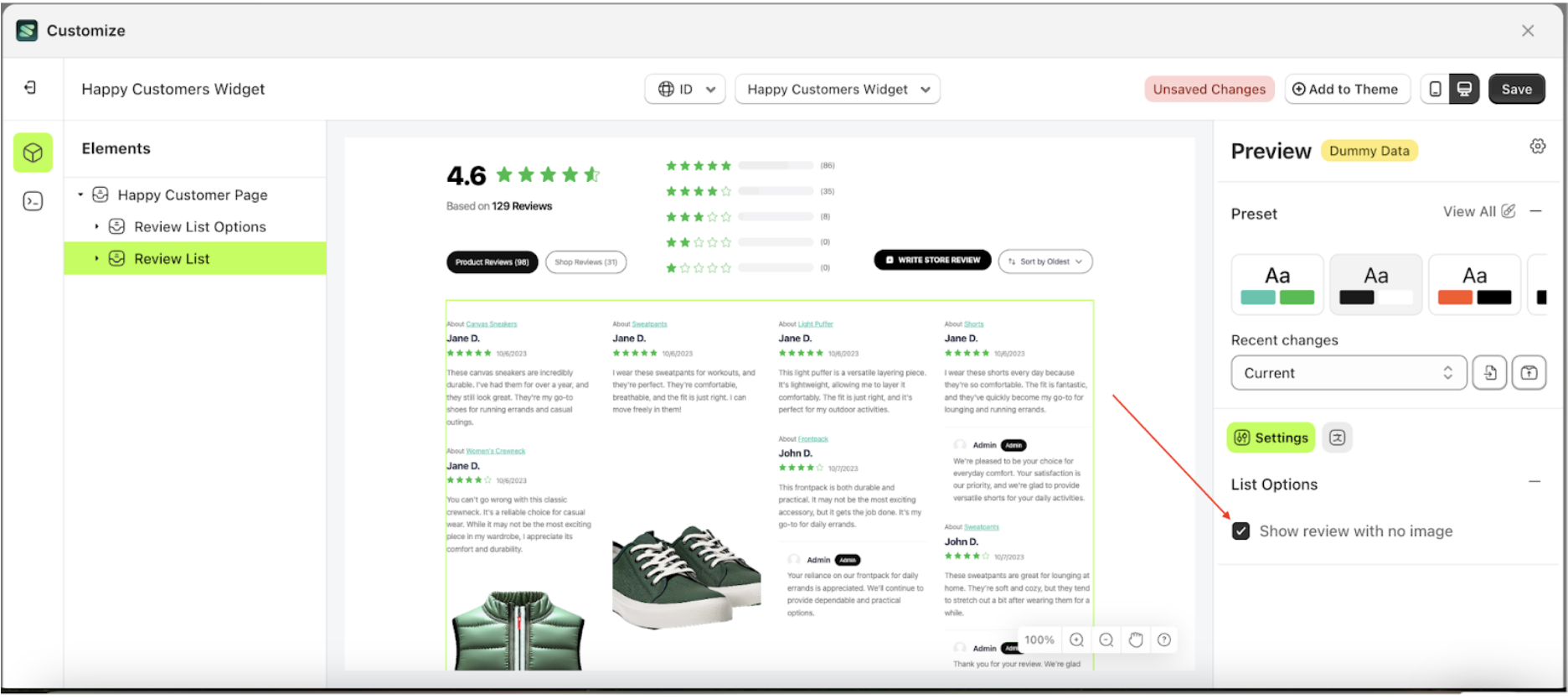Click the Unsaved Changes badge

[x=1209, y=89]
